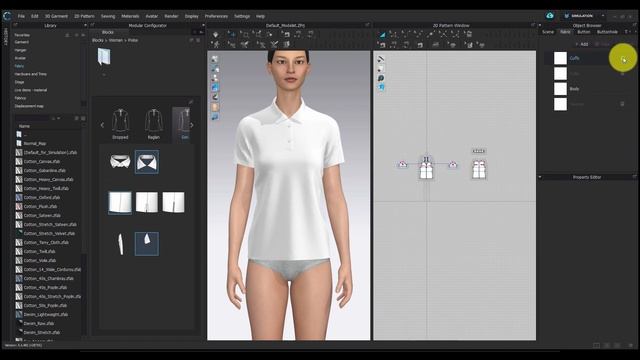640x360 pixels.
Task: Undock the Property Editor using its corner icon
Action: (x=634, y=177)
